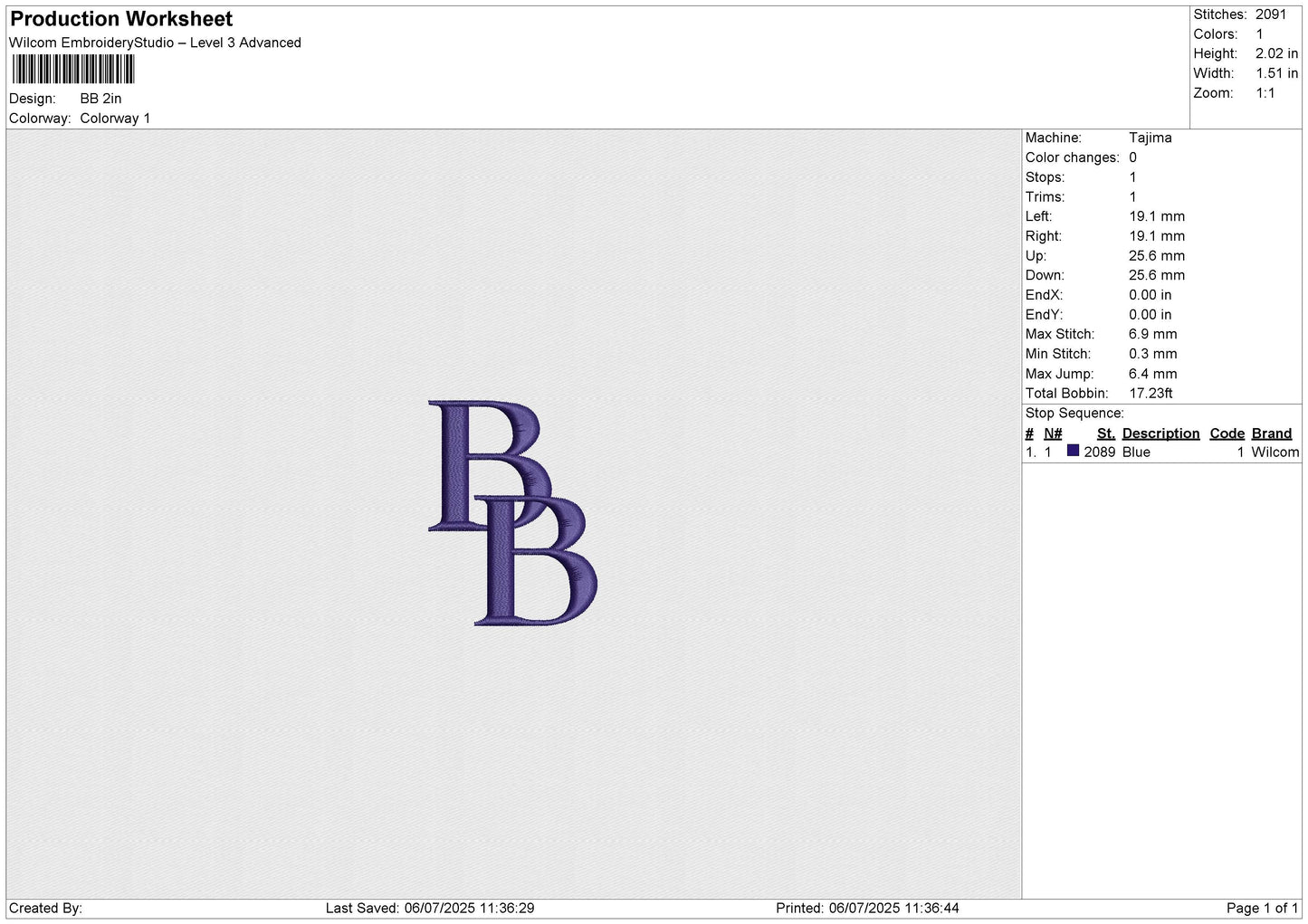This screenshot has width=1308, height=924.
Task: Click the Max Stitch value 6.9 mm
Action: pos(1152,334)
